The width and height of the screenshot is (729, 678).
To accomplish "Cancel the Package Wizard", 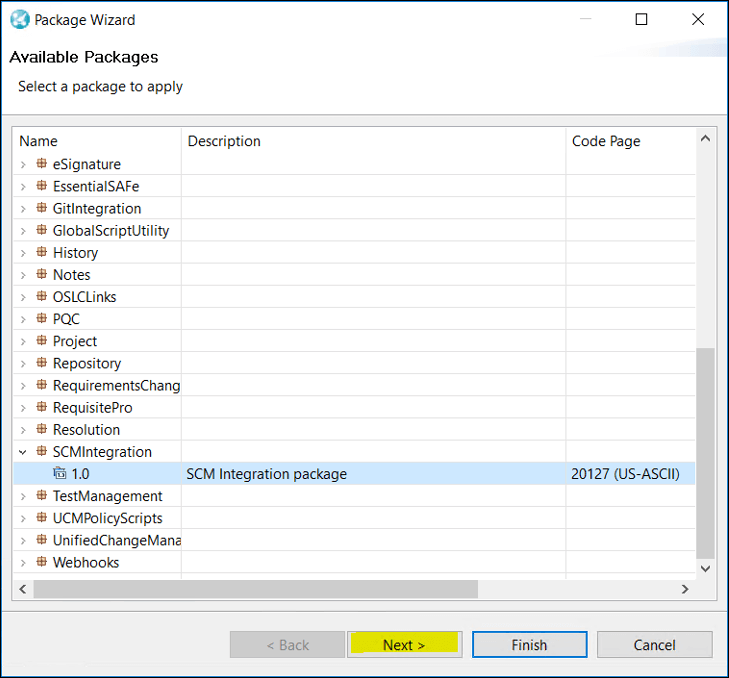I will point(655,645).
